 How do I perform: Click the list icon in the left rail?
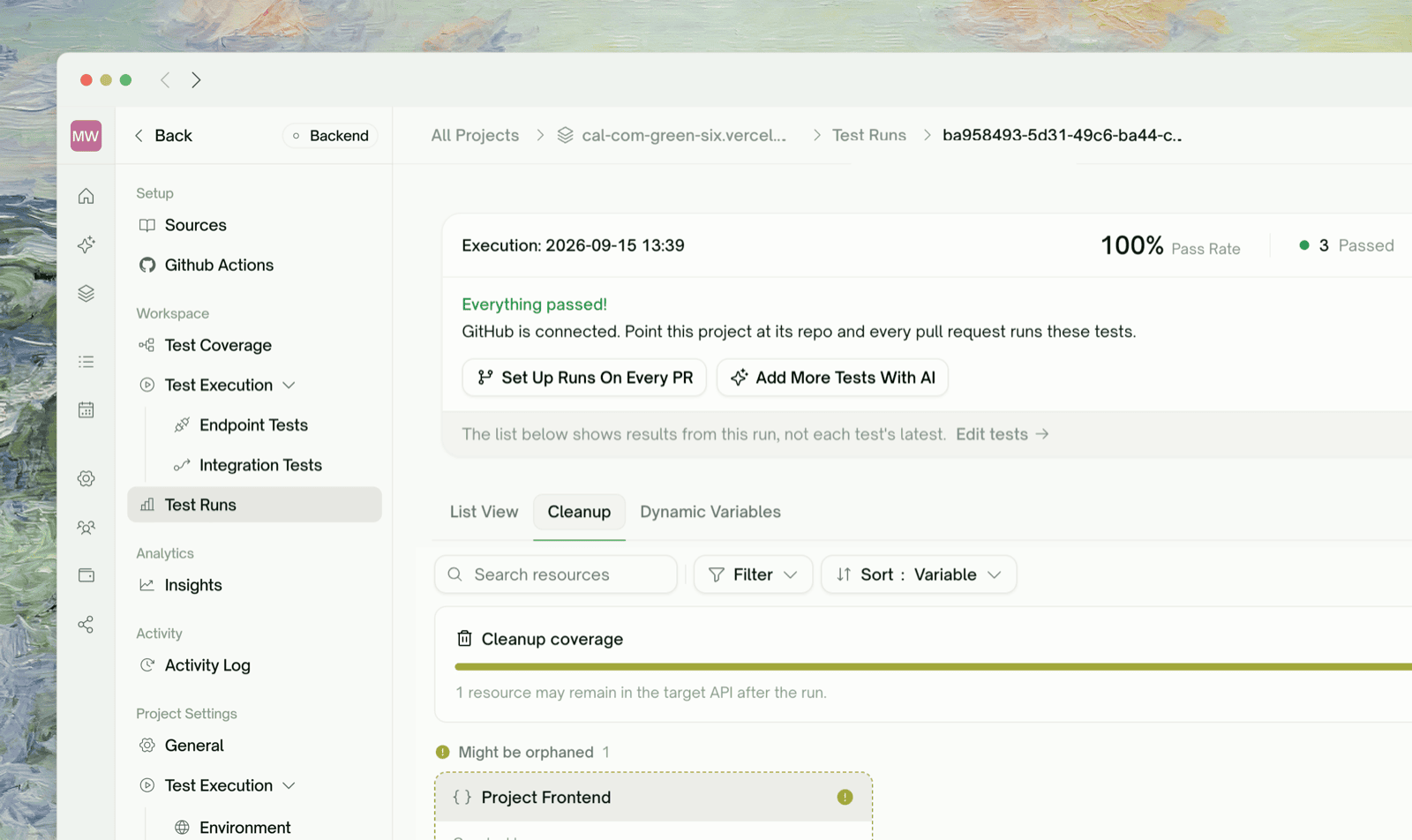86,362
